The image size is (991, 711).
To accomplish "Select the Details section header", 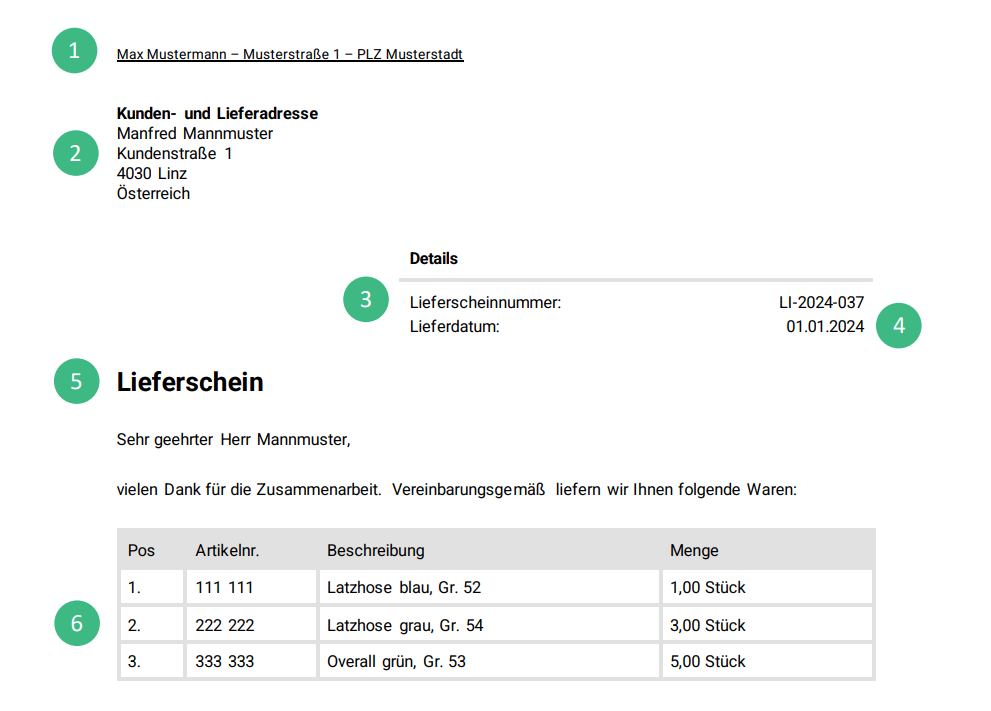I will pyautogui.click(x=432, y=258).
